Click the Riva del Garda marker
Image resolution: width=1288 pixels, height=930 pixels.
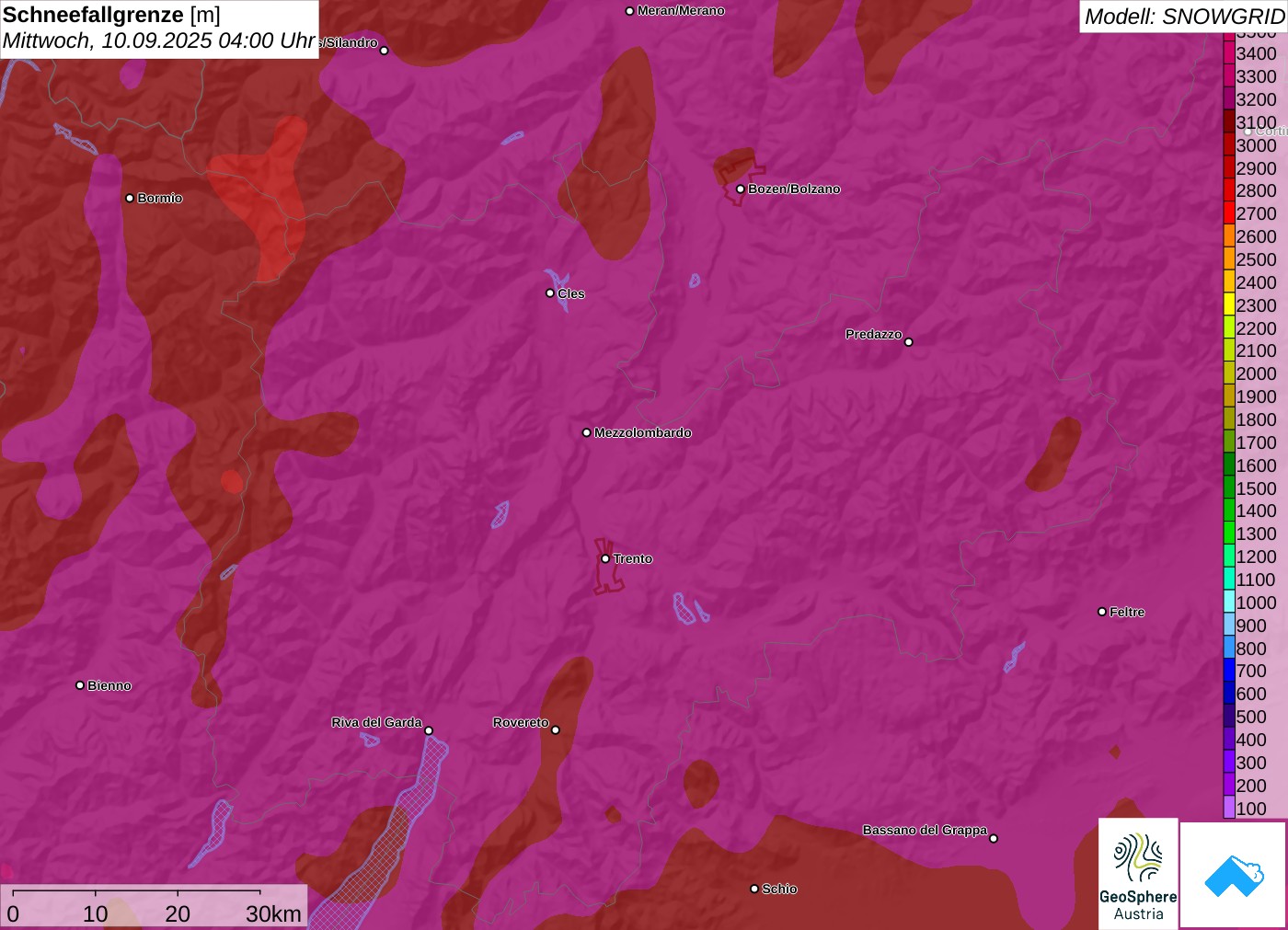click(429, 730)
